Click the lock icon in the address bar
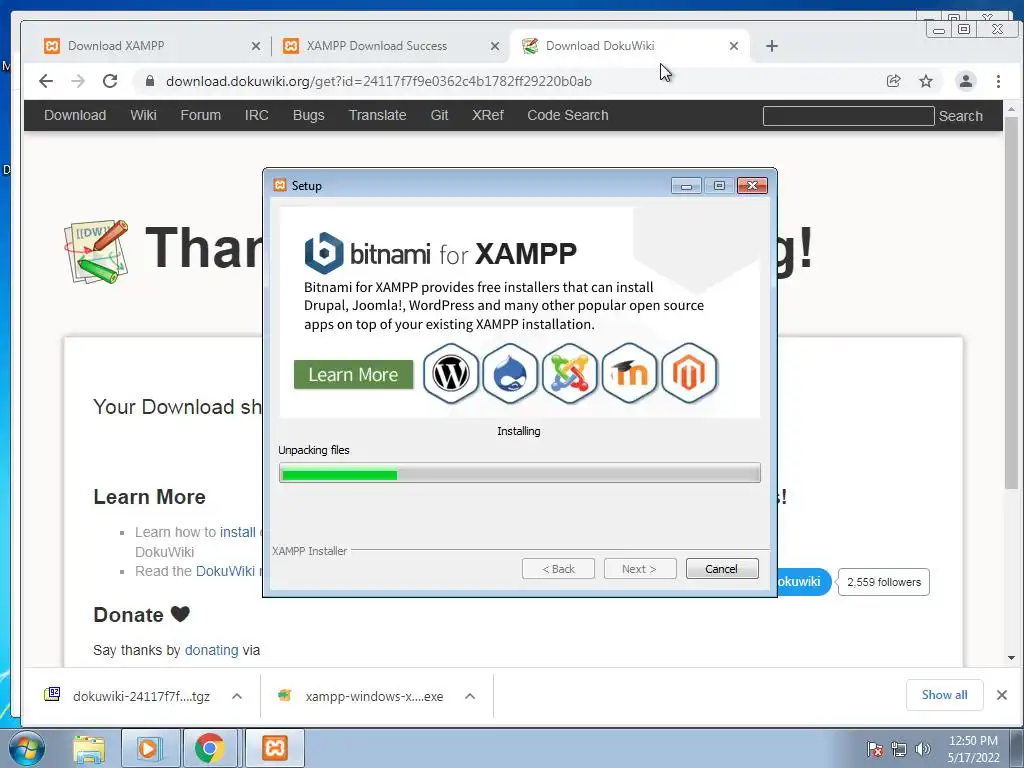Image resolution: width=1024 pixels, height=768 pixels. pos(150,81)
